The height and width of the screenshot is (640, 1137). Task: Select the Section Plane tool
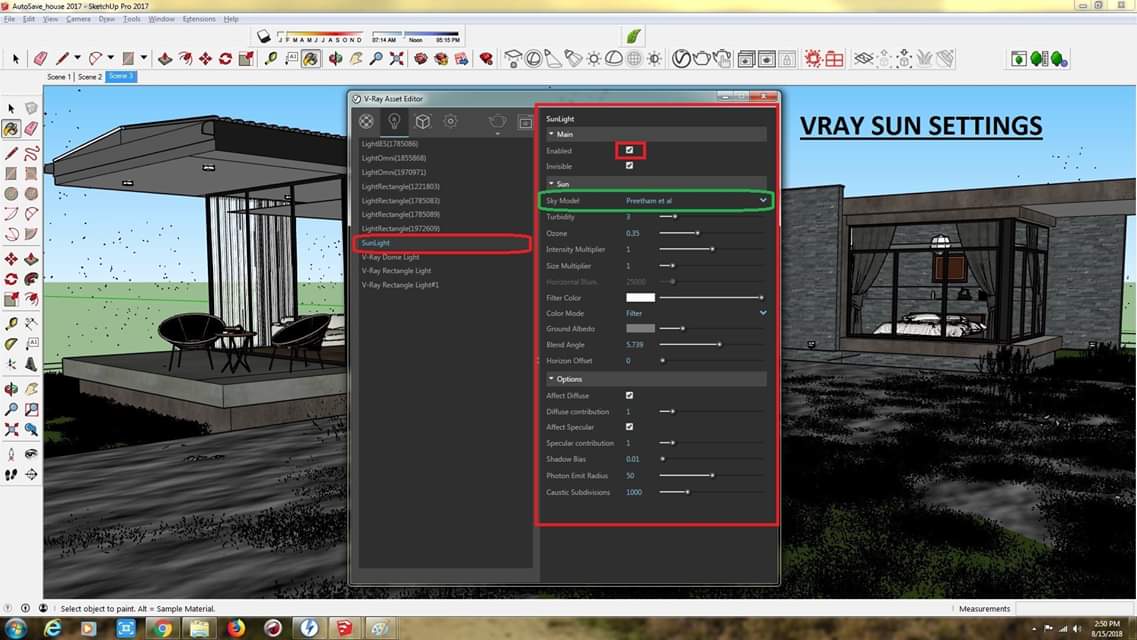point(31,474)
